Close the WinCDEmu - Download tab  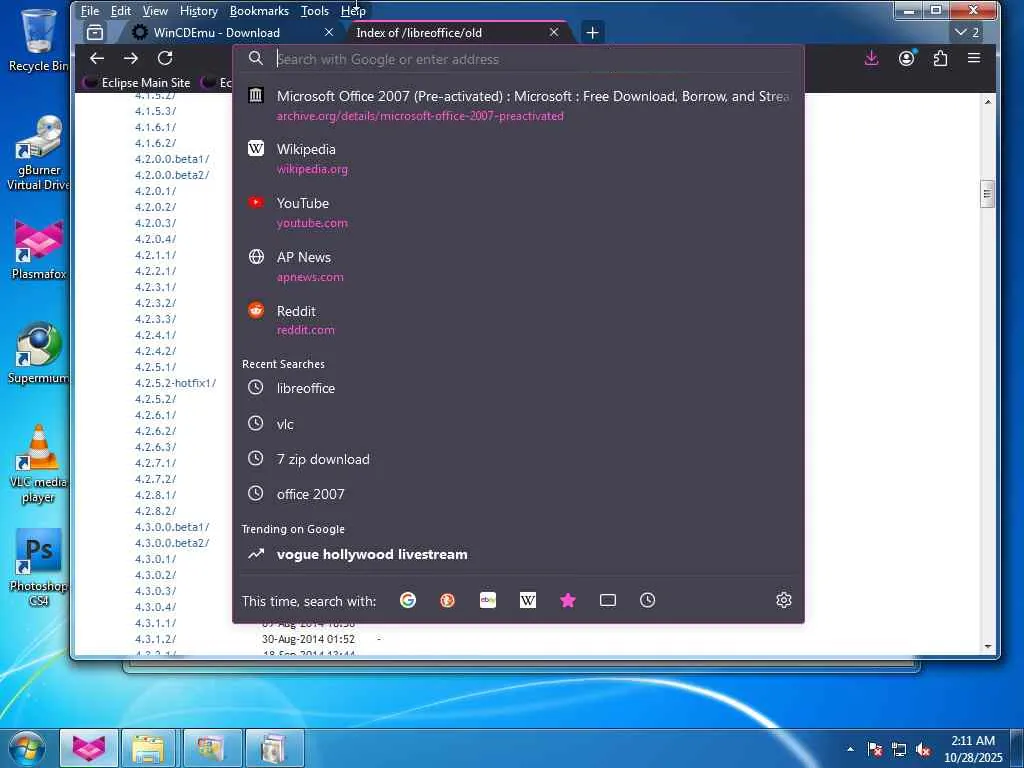328,32
